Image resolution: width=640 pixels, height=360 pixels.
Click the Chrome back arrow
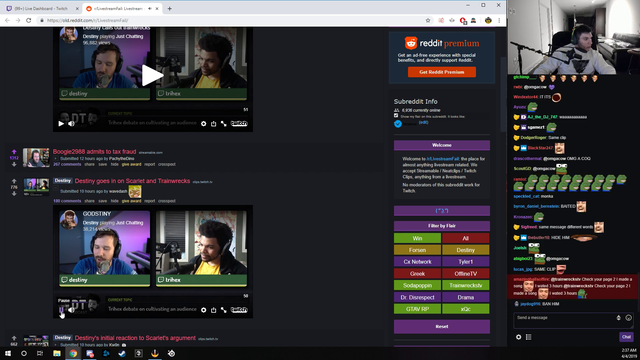(7, 20)
